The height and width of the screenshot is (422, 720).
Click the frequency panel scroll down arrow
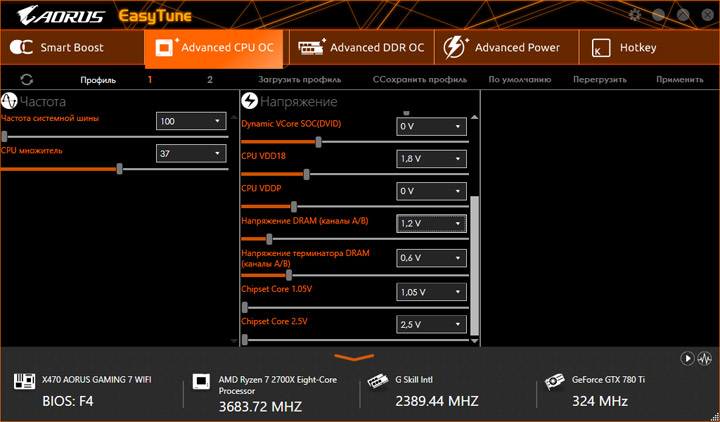pos(234,341)
